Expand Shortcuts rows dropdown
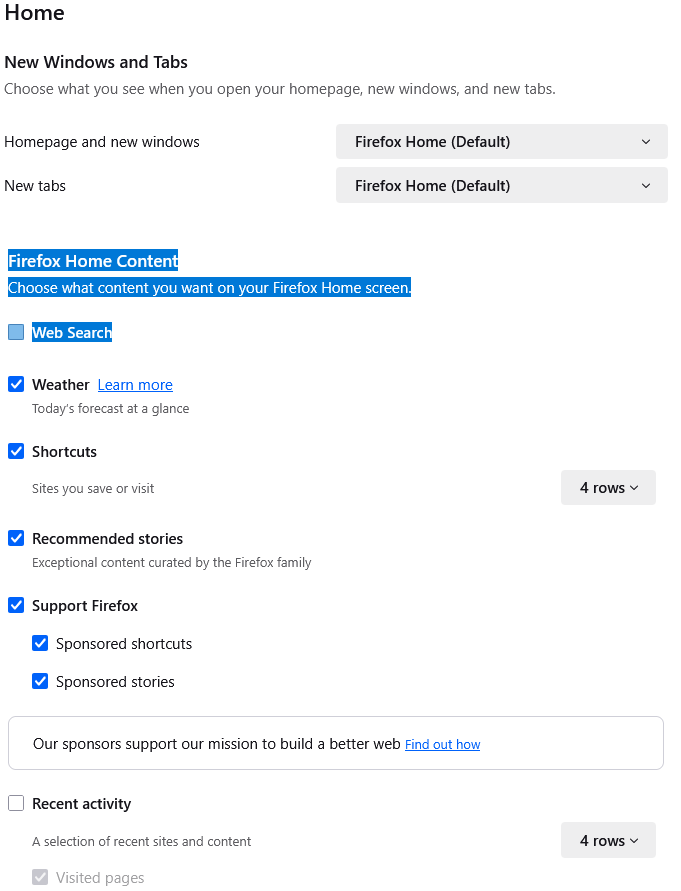Image resolution: width=681 pixels, height=891 pixels. (608, 488)
